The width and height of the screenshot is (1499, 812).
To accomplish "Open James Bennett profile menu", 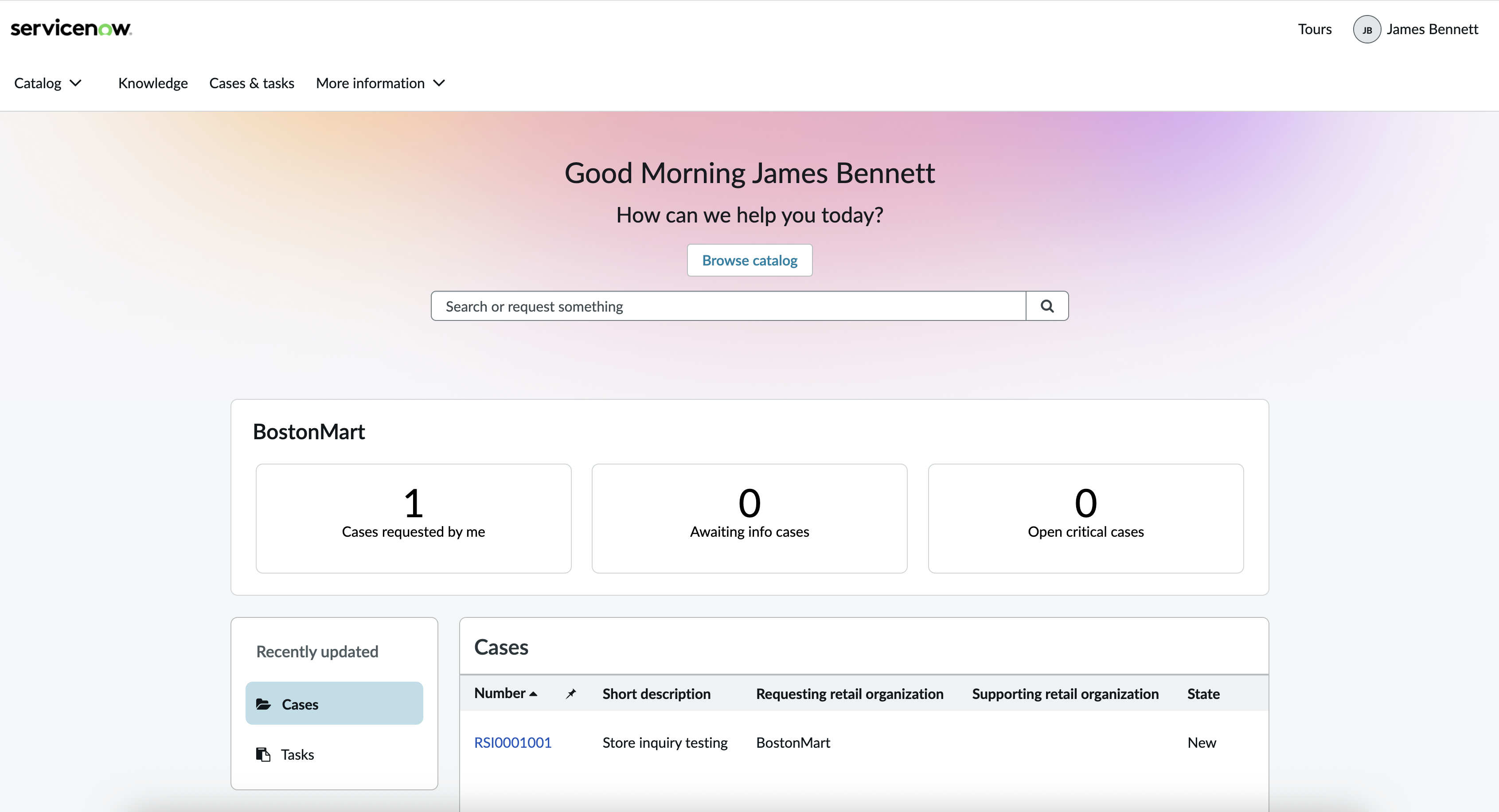I will tap(1432, 29).
